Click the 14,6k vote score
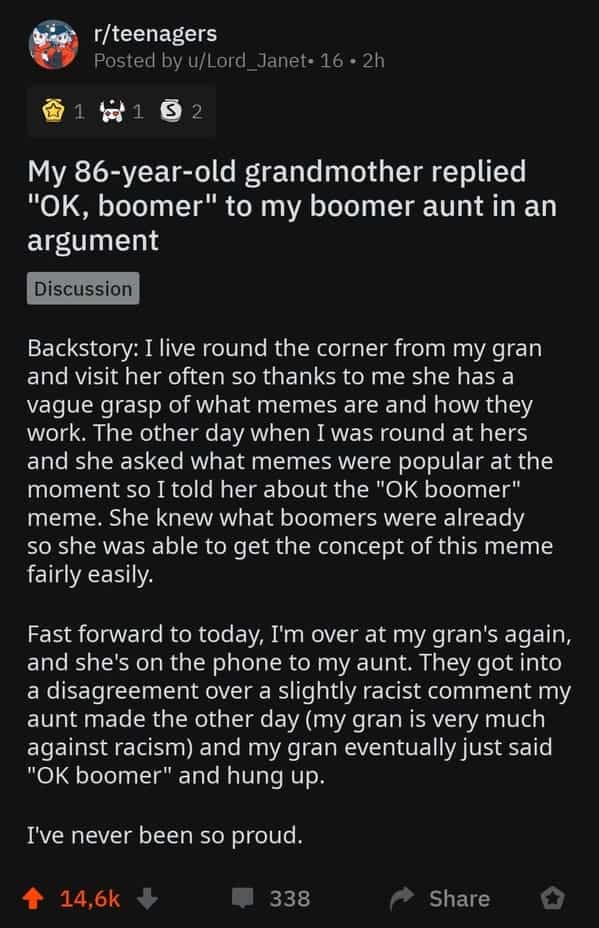Viewport: 599px width, 928px height. click(90, 899)
